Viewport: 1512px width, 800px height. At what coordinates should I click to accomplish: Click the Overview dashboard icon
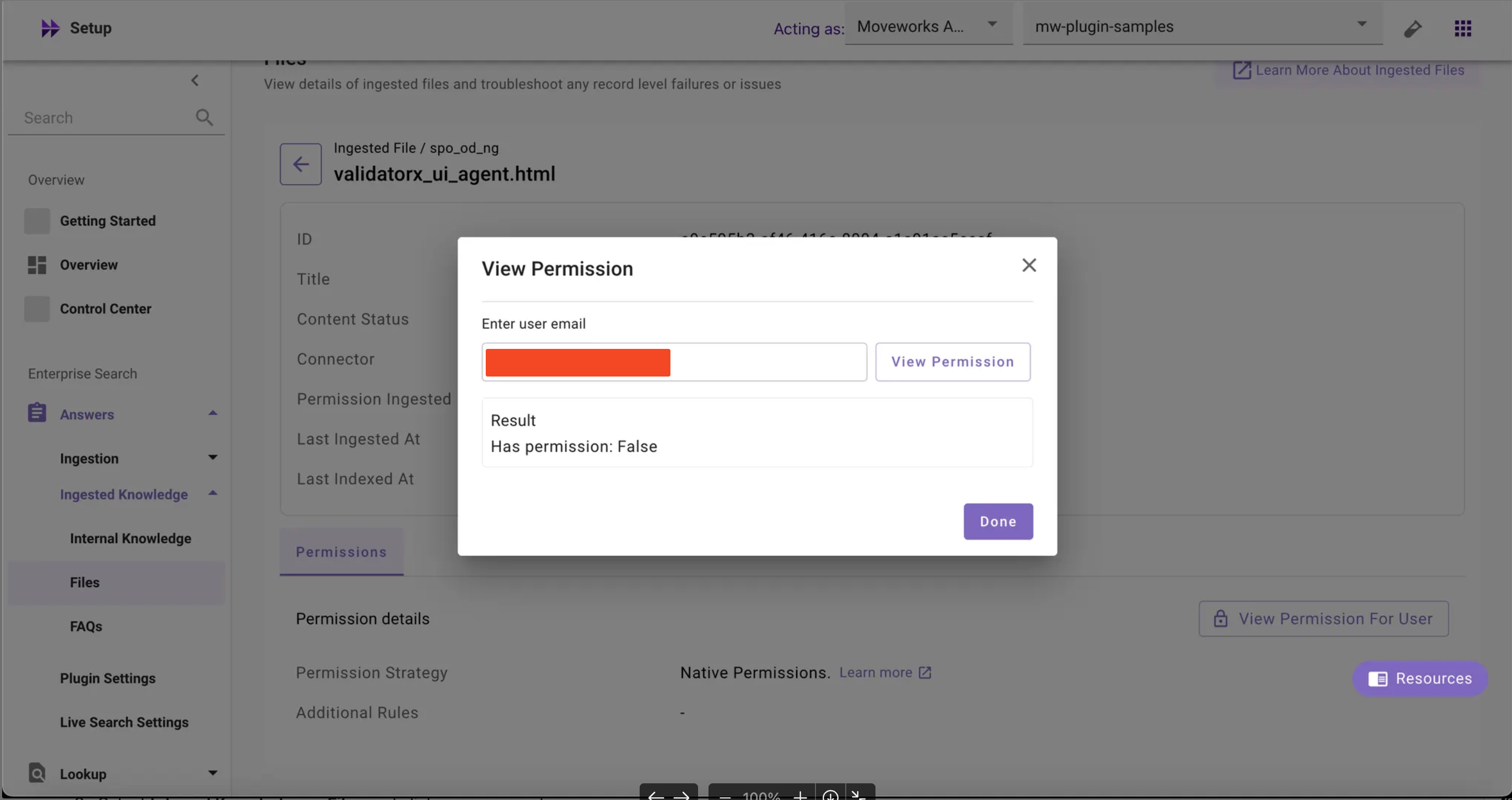(37, 265)
